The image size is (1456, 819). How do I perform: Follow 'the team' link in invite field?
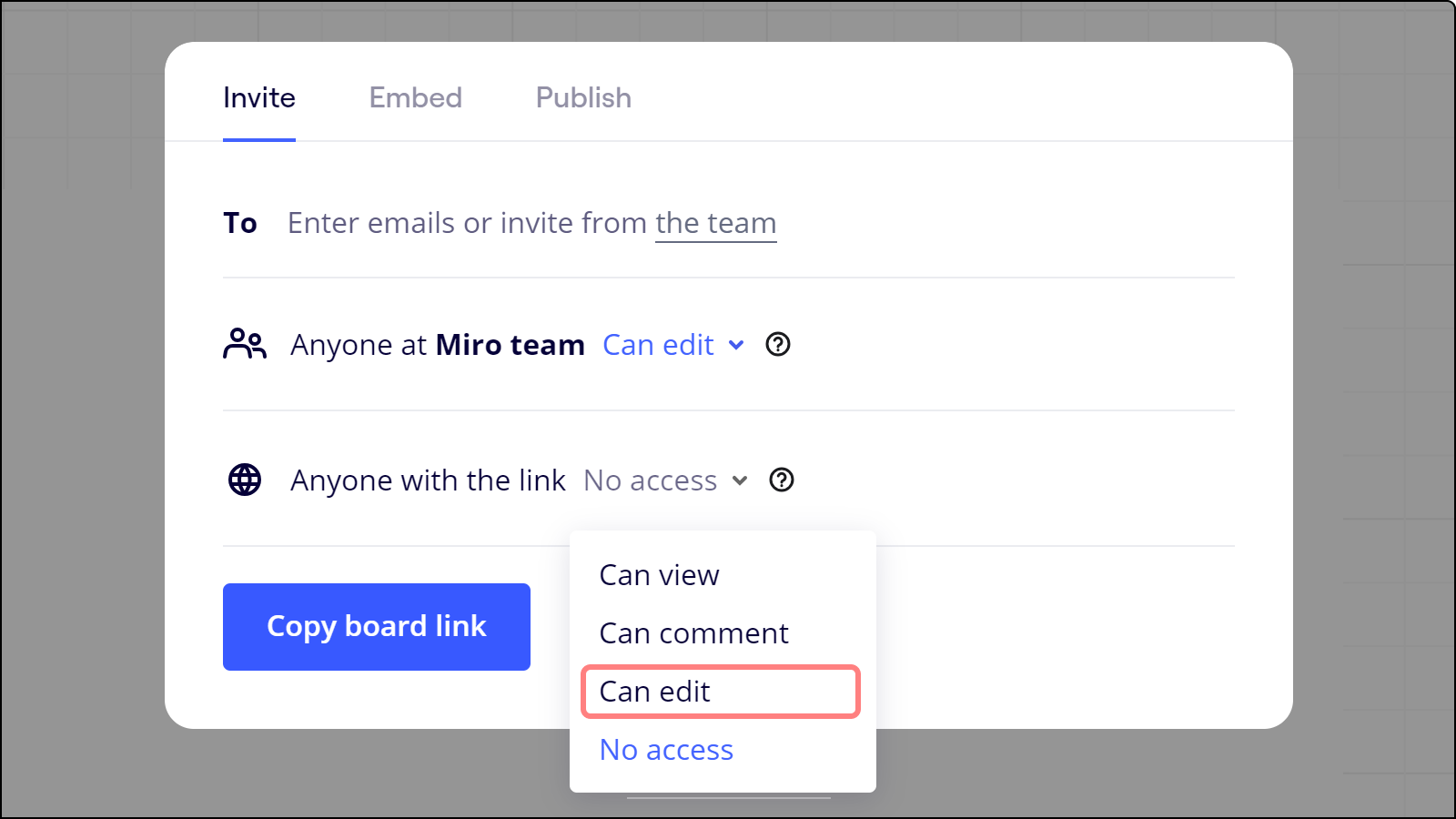715,223
